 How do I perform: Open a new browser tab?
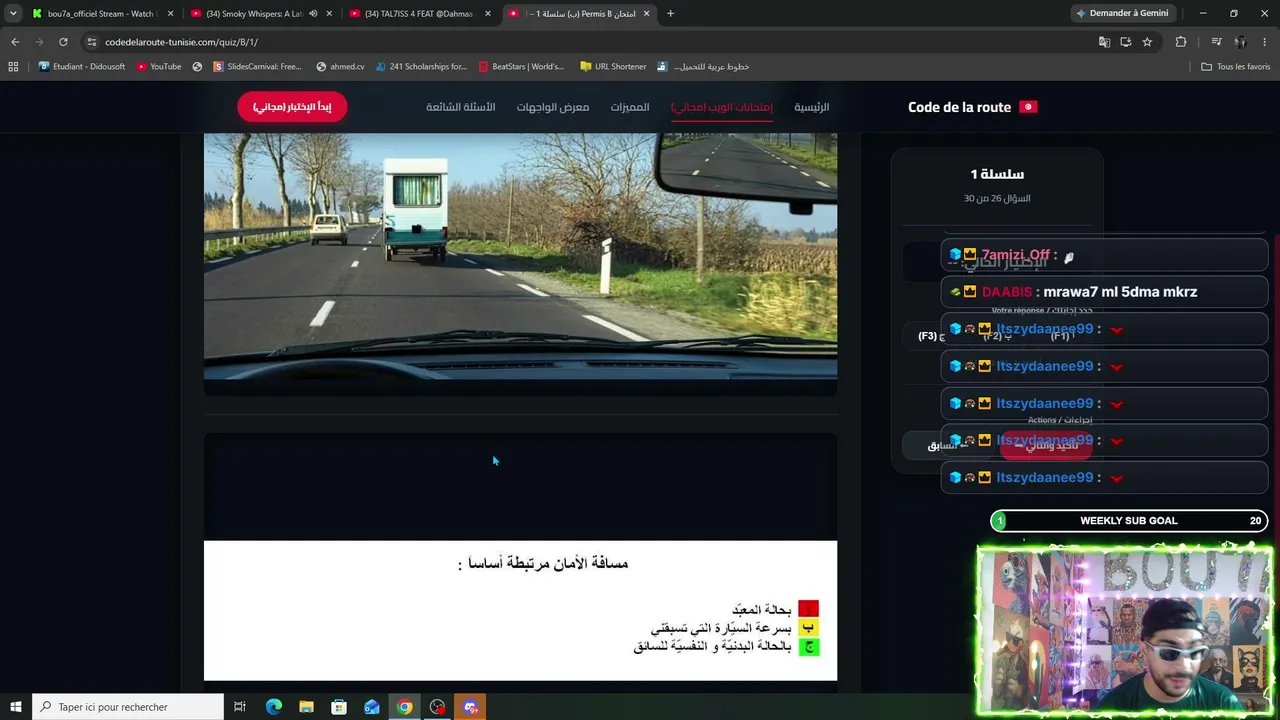pyautogui.click(x=670, y=14)
